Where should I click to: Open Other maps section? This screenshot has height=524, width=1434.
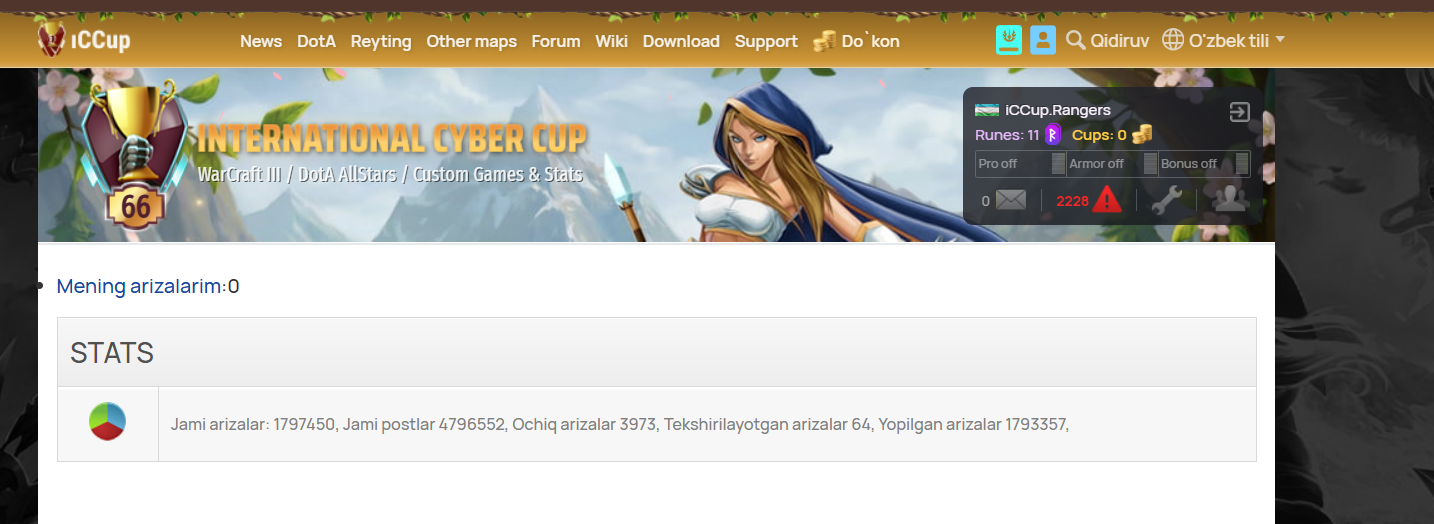click(471, 41)
